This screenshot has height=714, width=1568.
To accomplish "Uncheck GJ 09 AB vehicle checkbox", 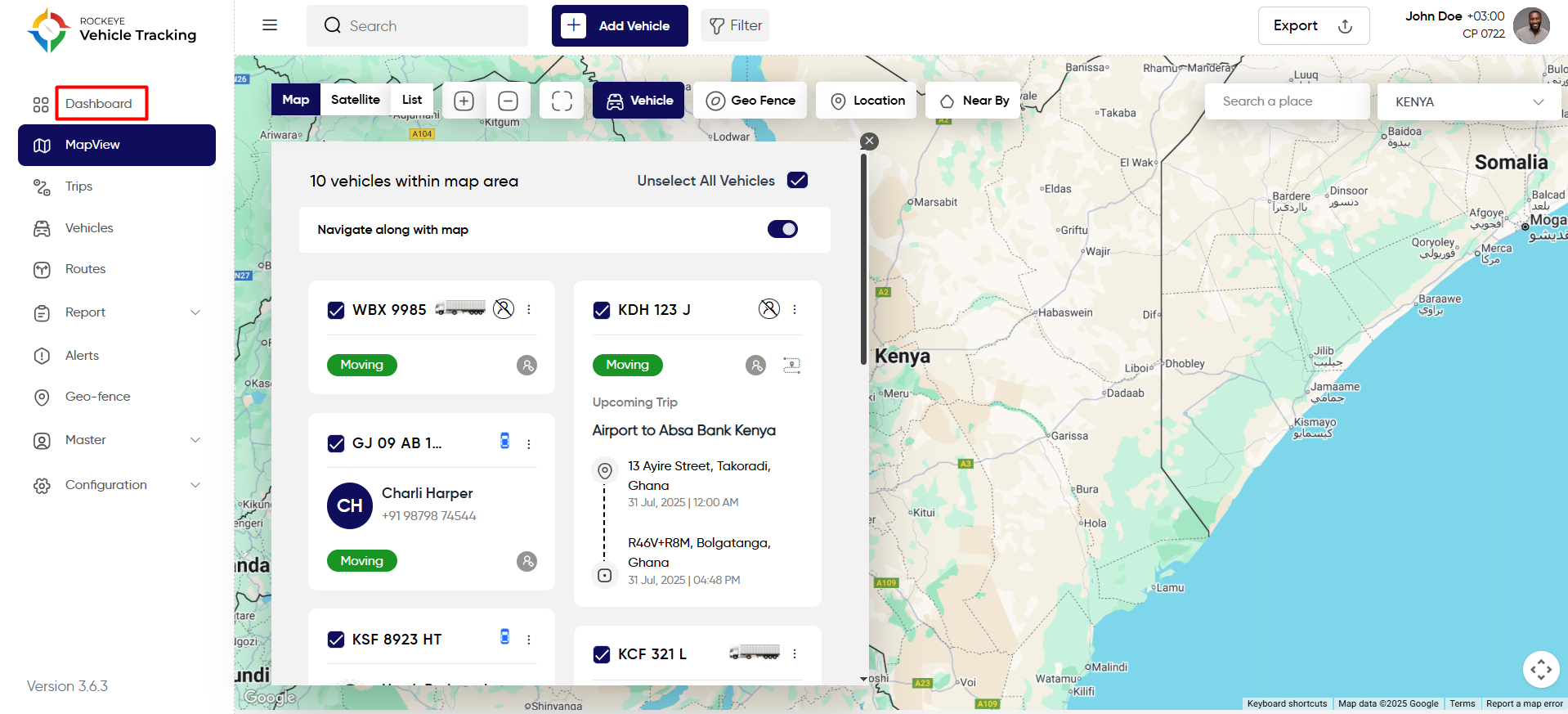I will tap(336, 443).
